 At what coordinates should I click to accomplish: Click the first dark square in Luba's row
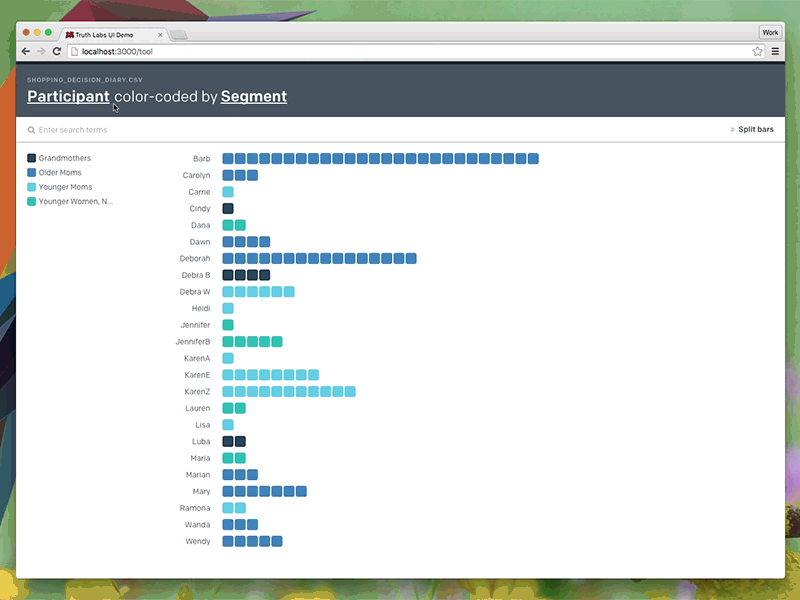point(228,442)
